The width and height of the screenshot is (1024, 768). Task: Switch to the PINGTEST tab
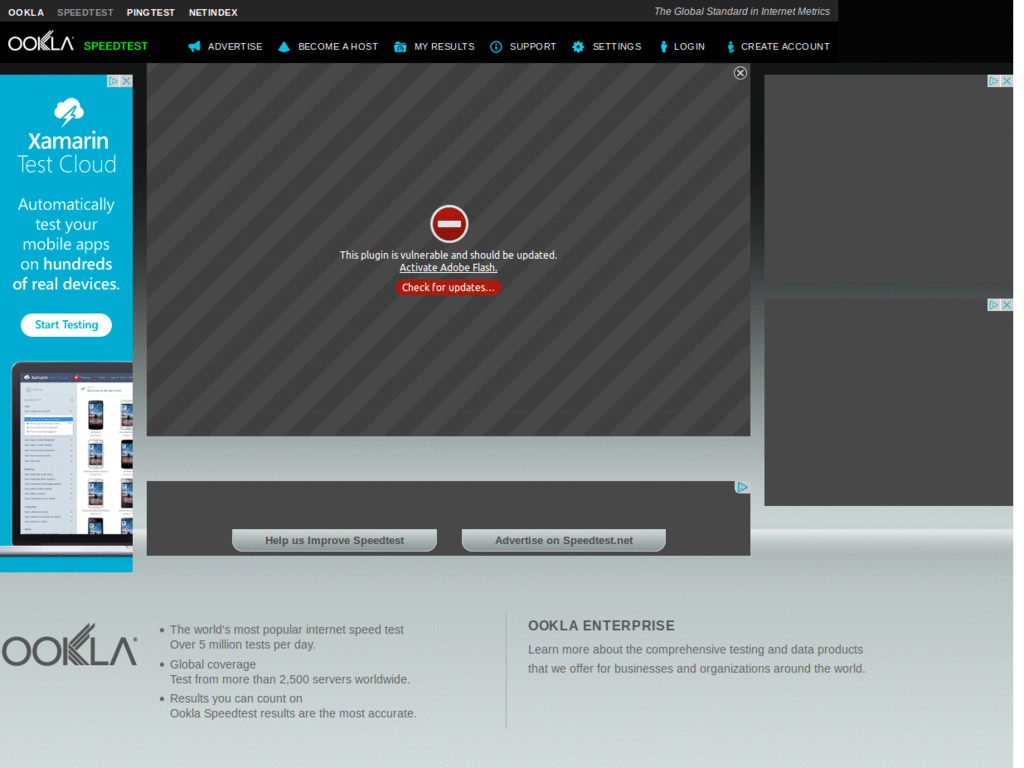150,12
